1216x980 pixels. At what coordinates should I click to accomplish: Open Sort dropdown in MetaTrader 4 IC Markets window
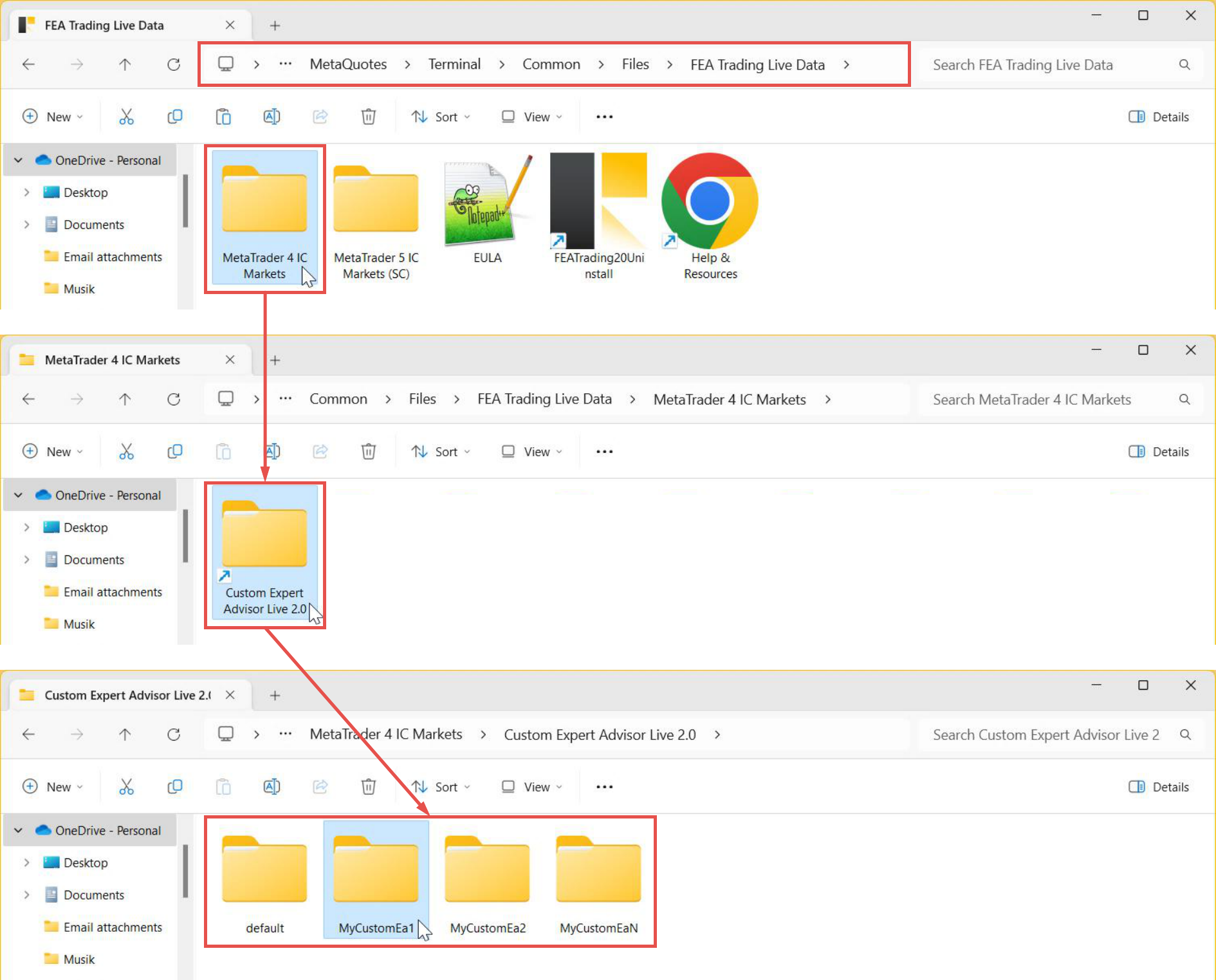(x=441, y=452)
